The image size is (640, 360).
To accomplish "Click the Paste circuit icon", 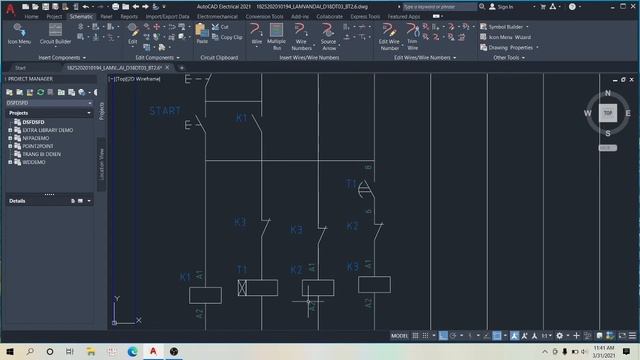I will pyautogui.click(x=202, y=33).
